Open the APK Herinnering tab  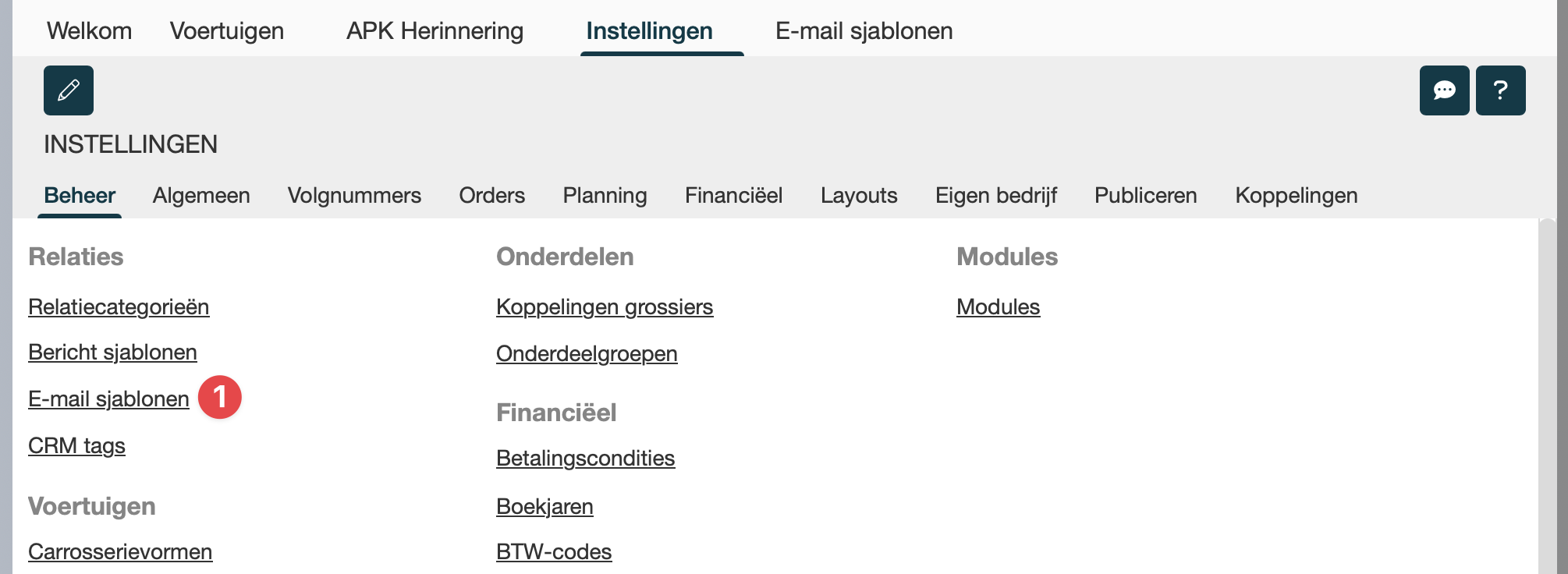click(435, 31)
